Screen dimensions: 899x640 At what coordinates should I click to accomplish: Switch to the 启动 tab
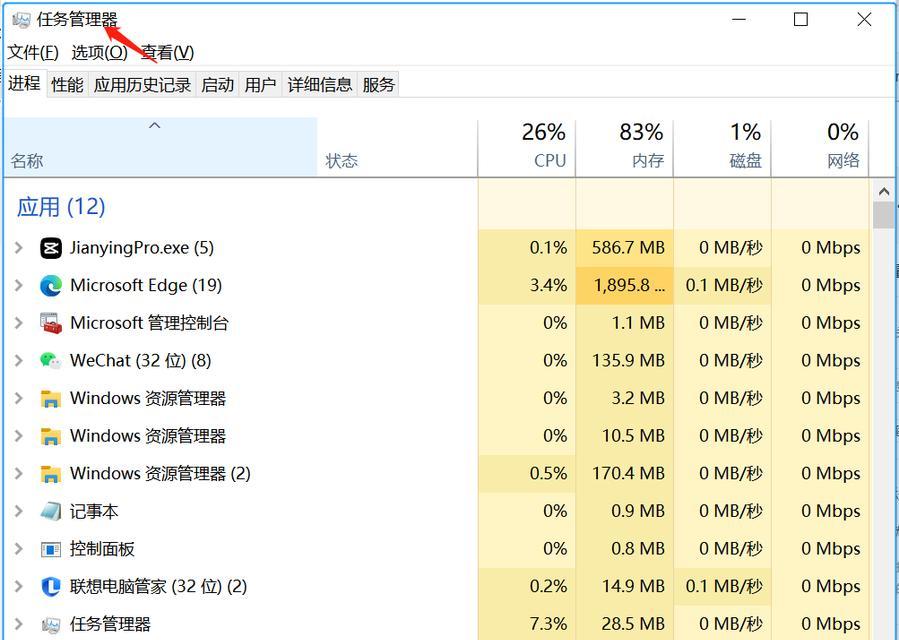[217, 85]
